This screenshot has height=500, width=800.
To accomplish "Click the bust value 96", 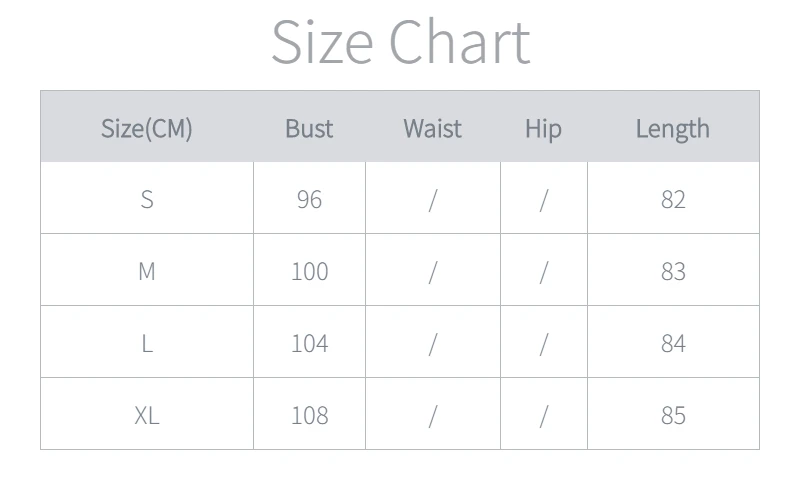I will pyautogui.click(x=309, y=199).
